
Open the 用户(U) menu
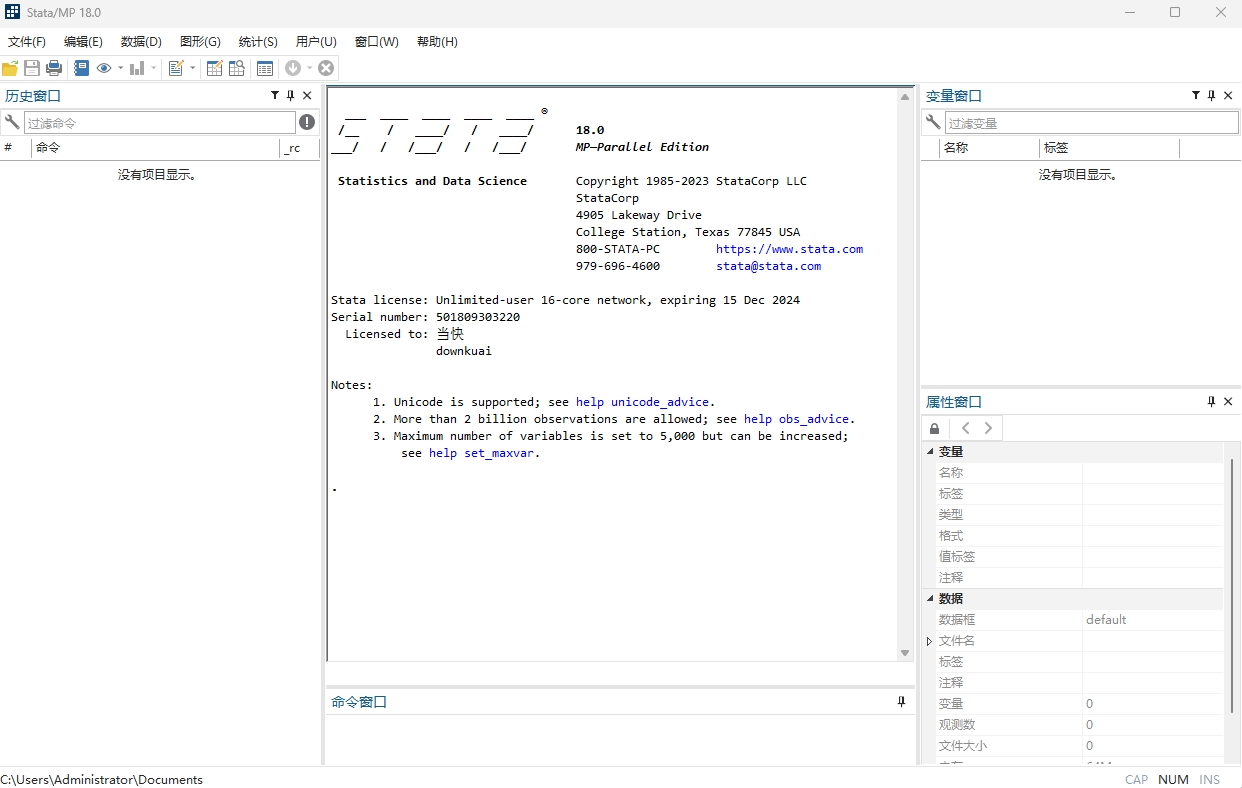point(316,42)
